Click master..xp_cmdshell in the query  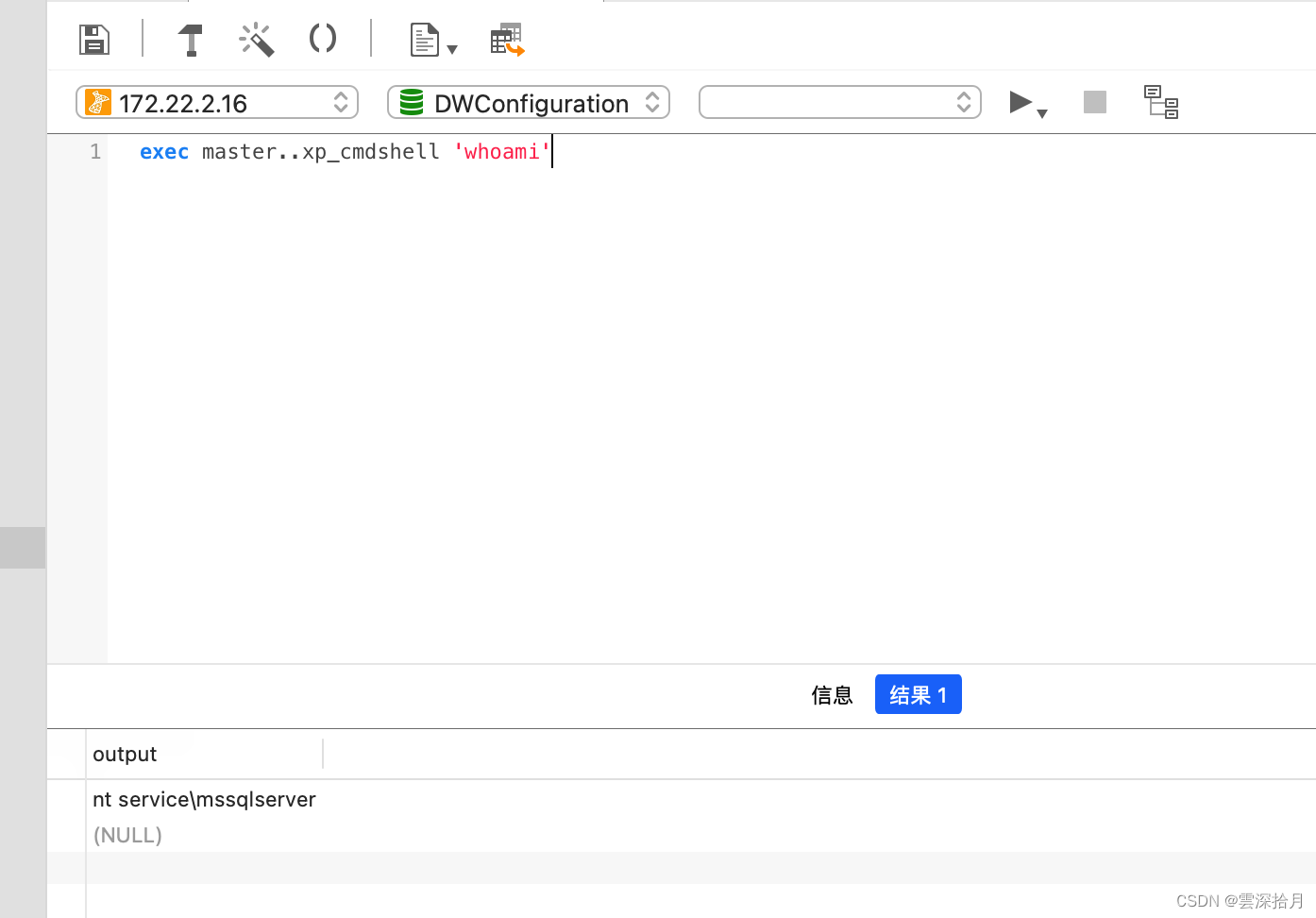click(321, 152)
